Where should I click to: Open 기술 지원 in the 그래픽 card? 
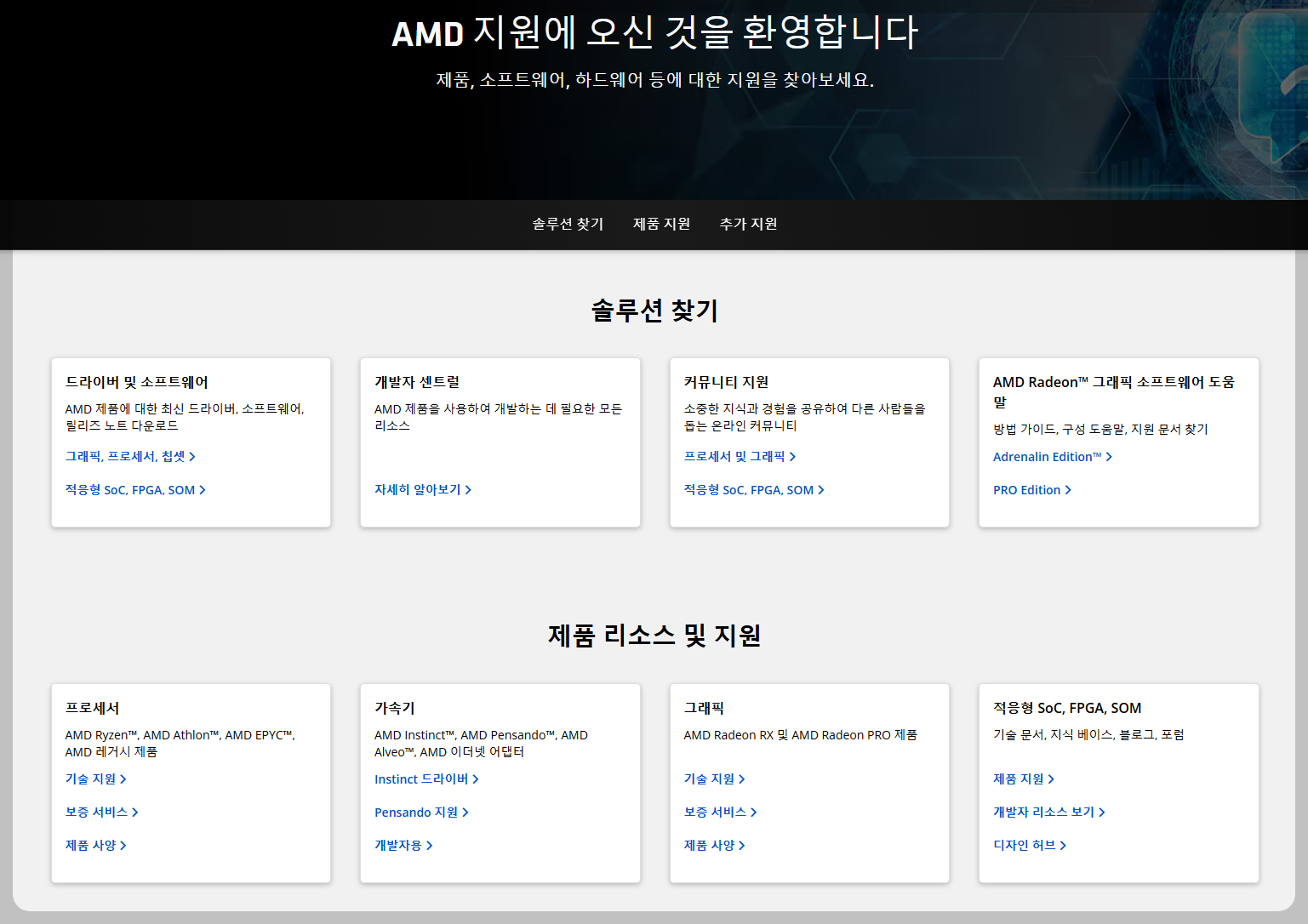pos(715,779)
